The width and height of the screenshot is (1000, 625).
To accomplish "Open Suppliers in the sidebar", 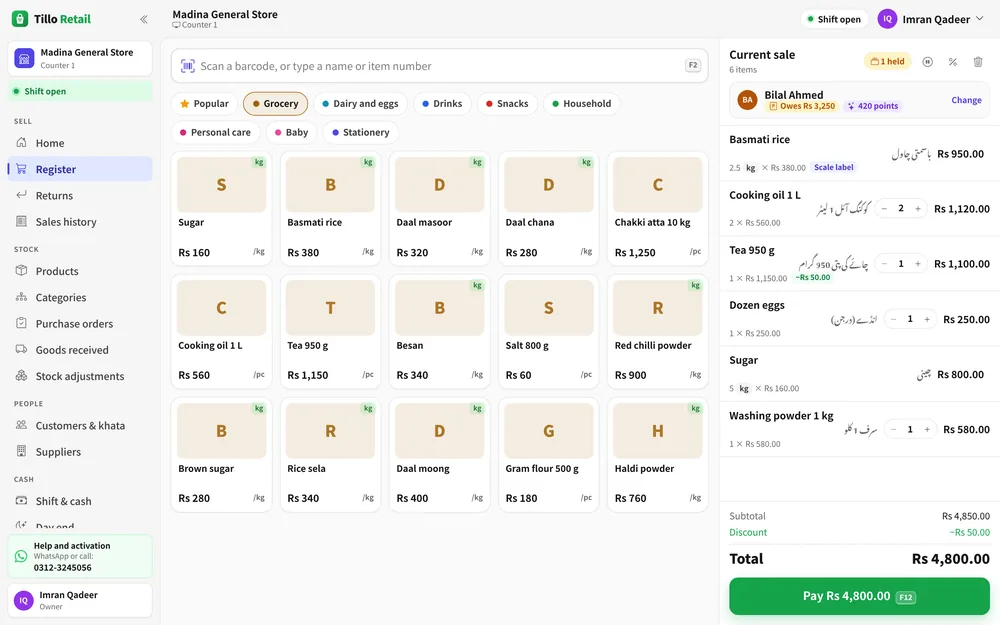I will coord(80,452).
